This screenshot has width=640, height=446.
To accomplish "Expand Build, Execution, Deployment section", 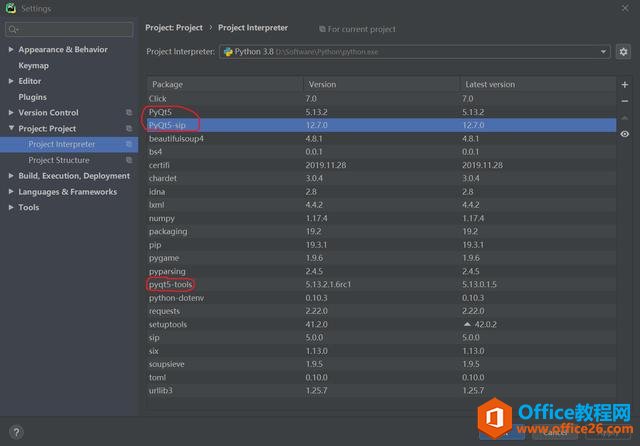I will tap(11, 176).
